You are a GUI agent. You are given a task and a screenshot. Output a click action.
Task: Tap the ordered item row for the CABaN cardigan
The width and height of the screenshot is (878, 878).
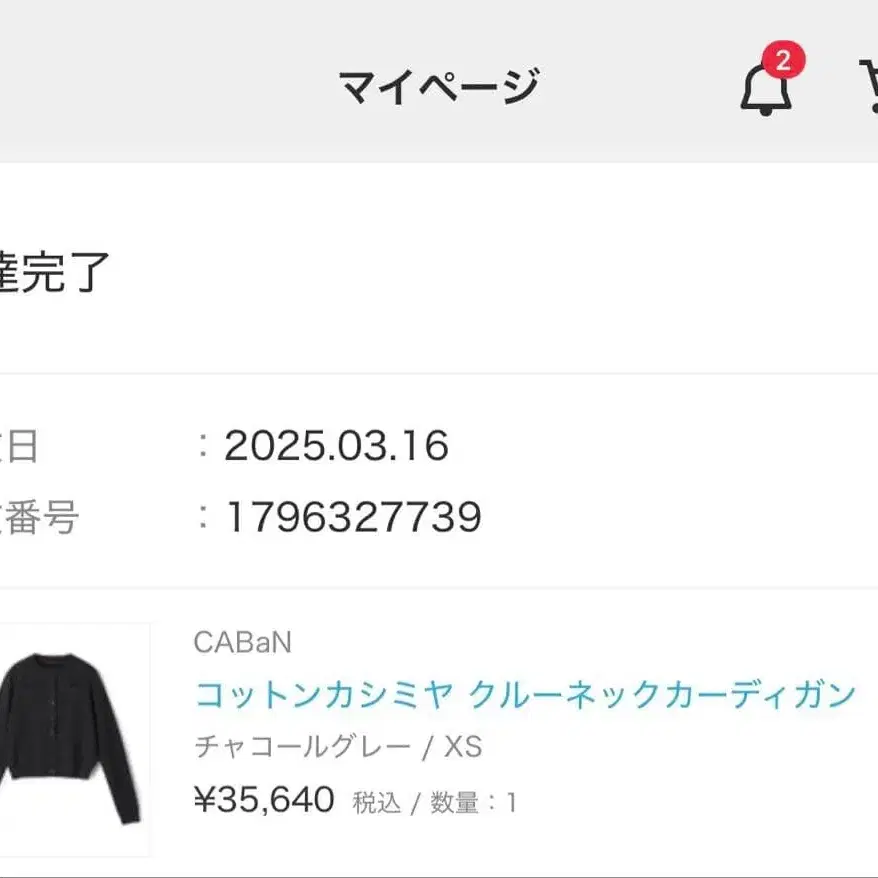tap(439, 734)
